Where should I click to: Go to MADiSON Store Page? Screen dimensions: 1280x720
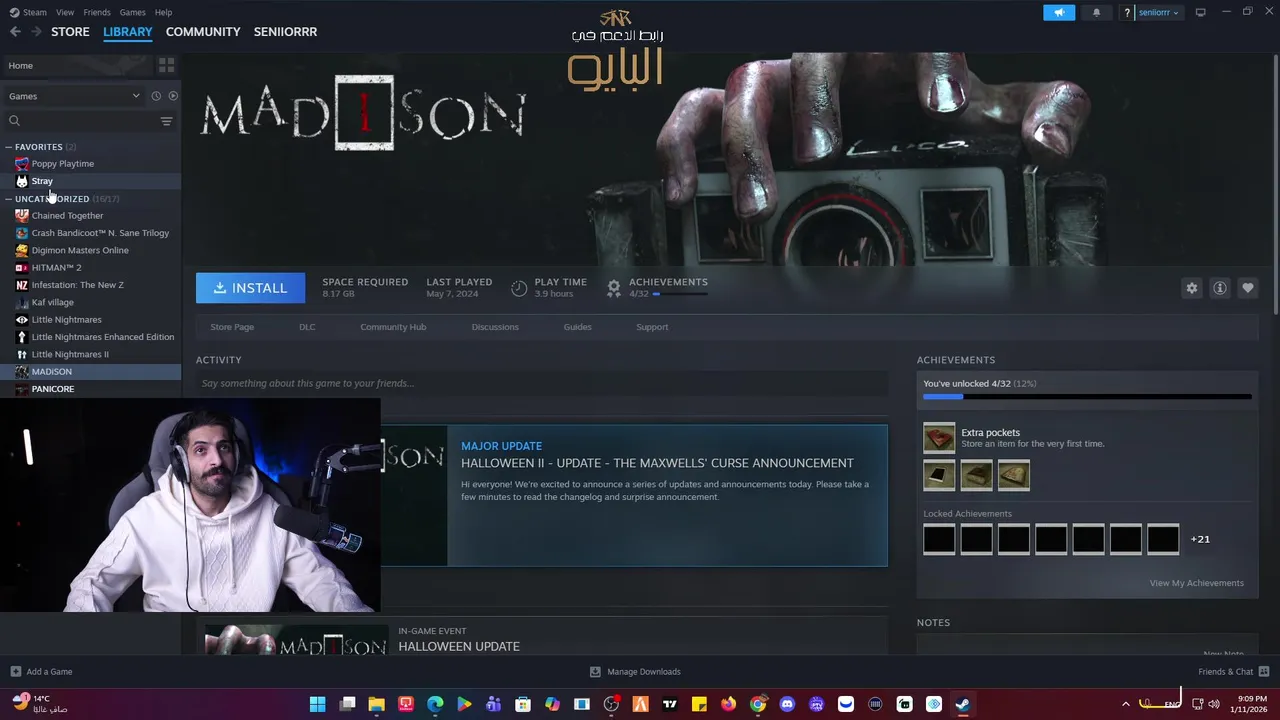click(x=232, y=327)
